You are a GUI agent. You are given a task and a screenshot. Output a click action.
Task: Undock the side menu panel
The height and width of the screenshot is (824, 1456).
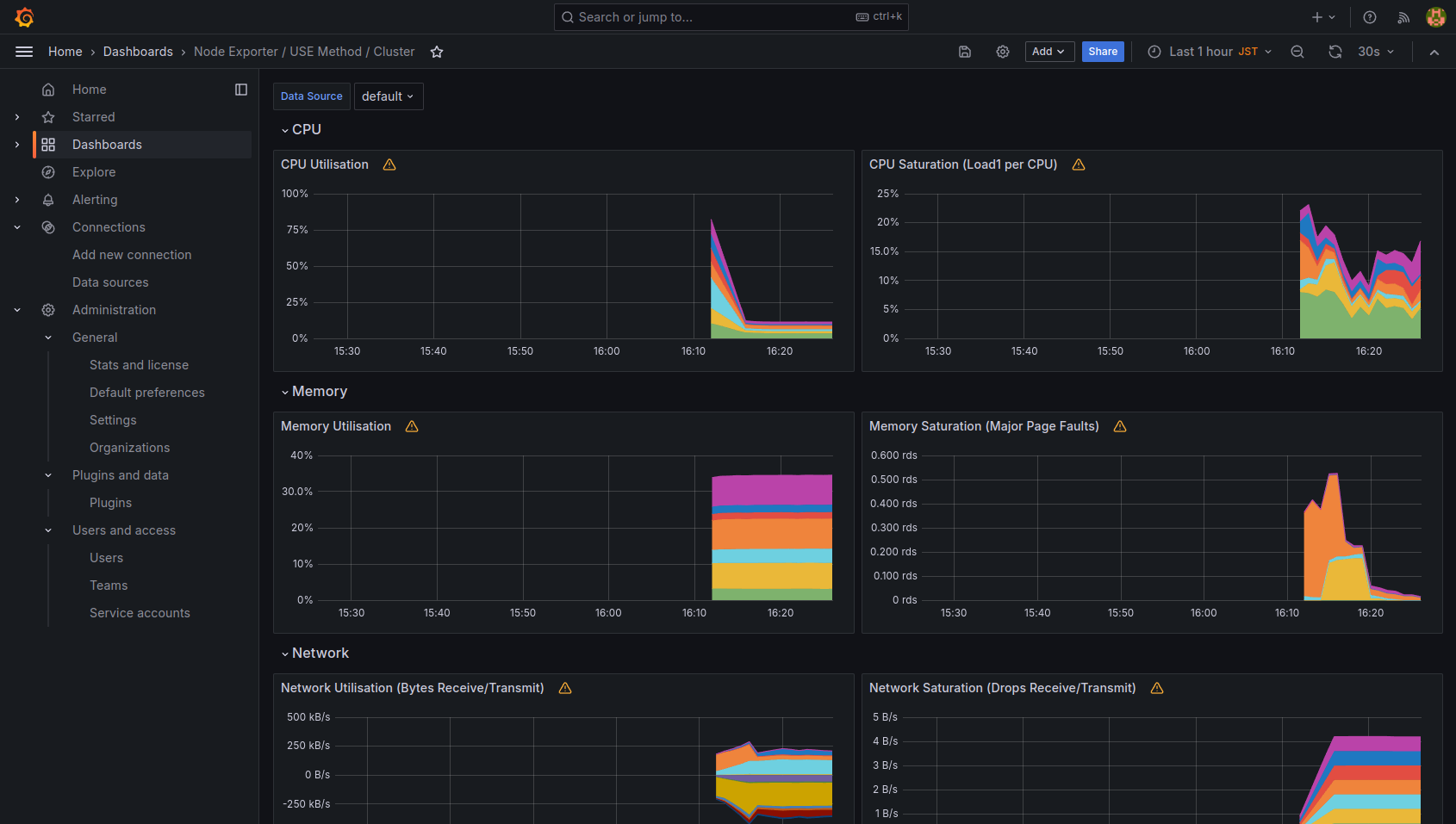point(241,90)
